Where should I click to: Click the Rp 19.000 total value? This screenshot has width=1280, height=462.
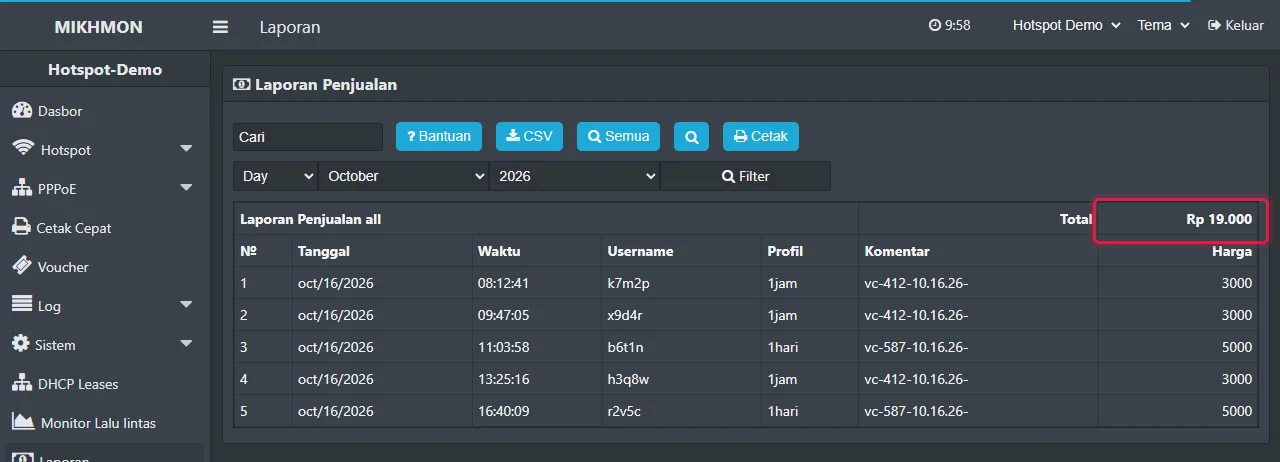1219,219
